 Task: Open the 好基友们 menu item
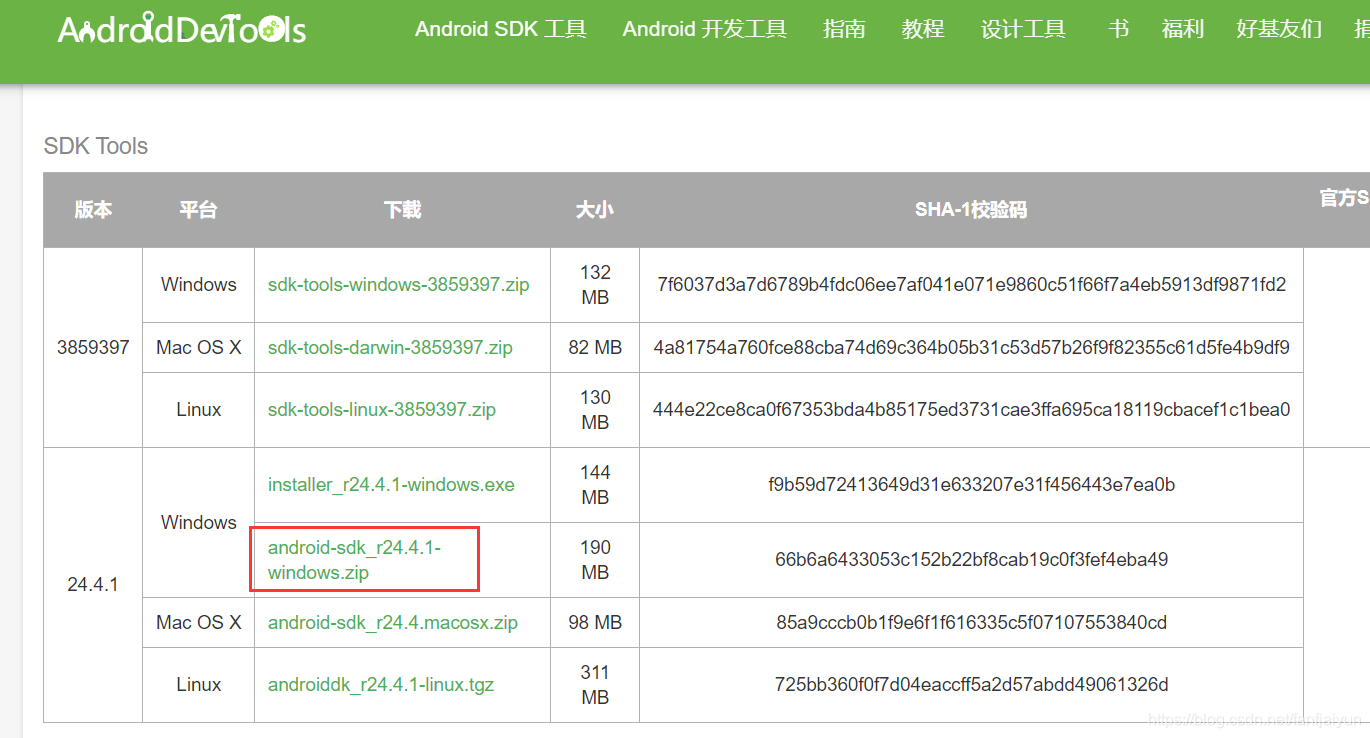tap(1279, 29)
